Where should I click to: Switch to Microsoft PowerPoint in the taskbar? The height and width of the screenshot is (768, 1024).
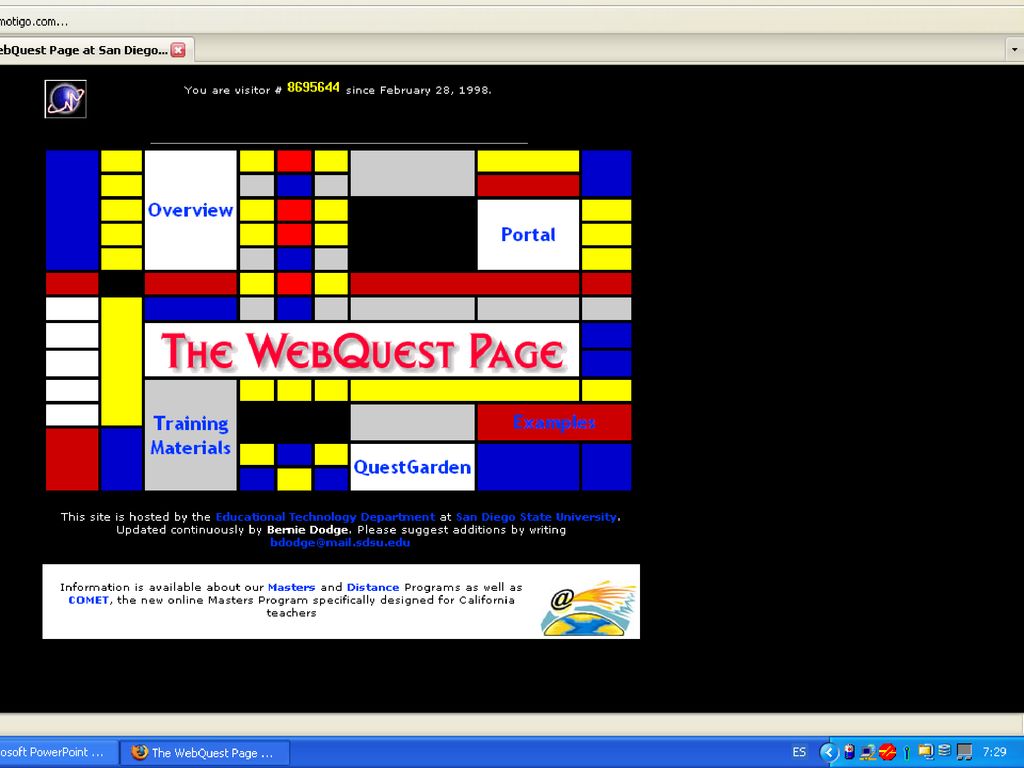(57, 752)
